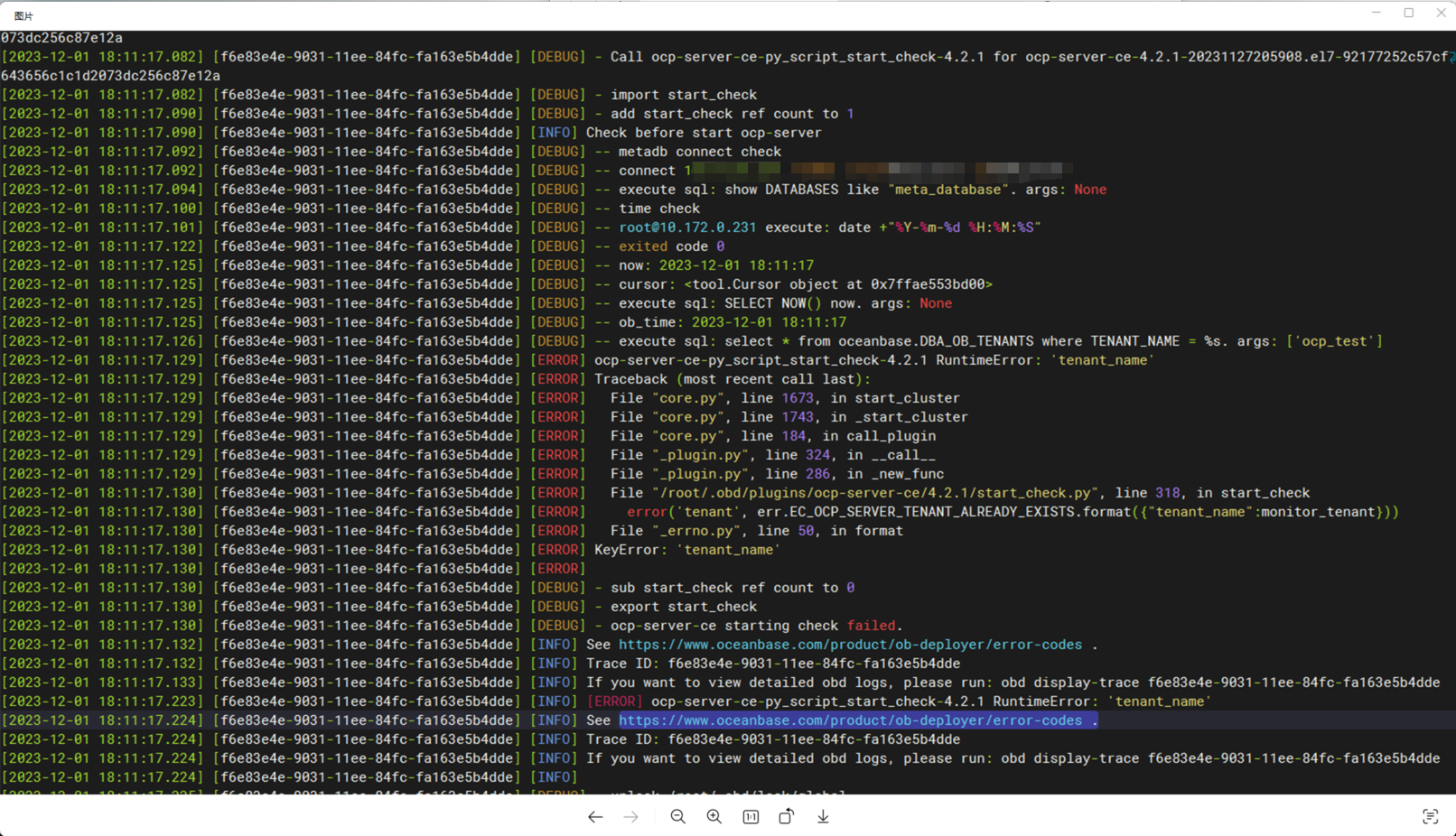Click the top '073dc256c87e12a' hash text
This screenshot has height=836, width=1456.
[61, 38]
